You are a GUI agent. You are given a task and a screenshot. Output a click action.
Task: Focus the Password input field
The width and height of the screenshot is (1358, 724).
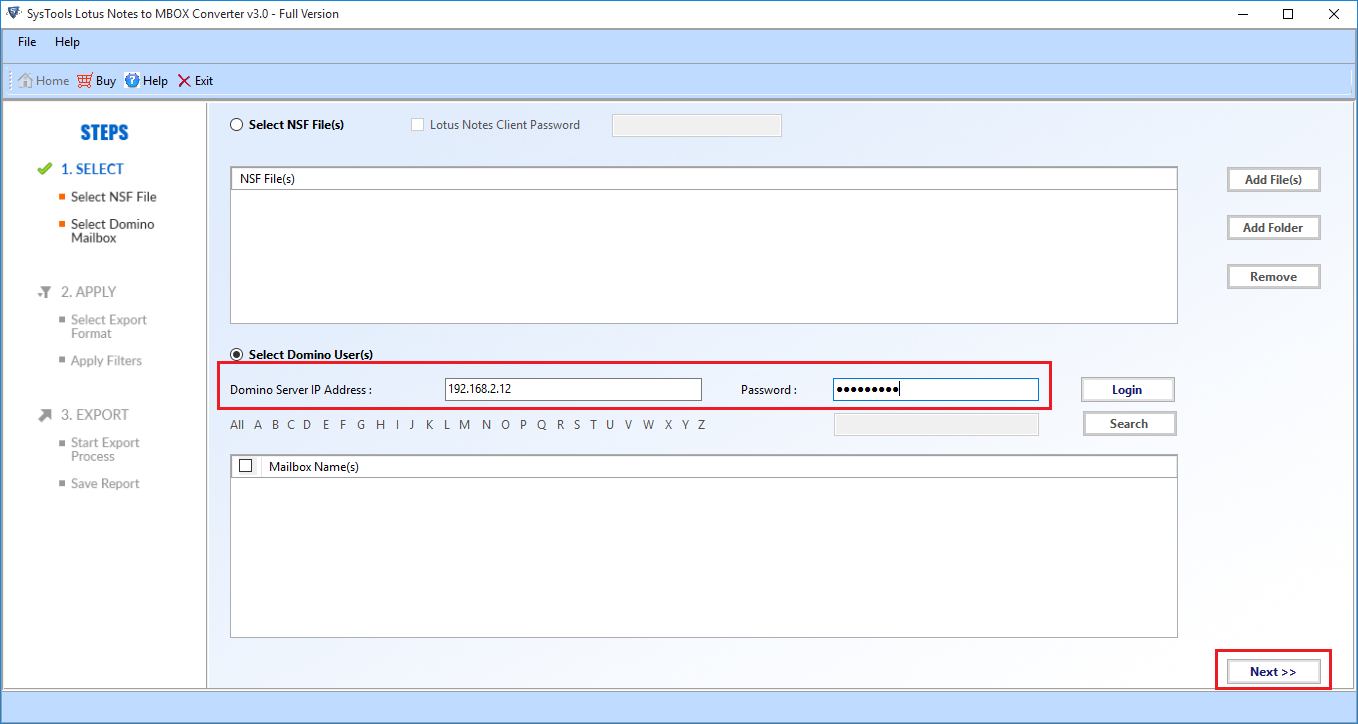936,390
